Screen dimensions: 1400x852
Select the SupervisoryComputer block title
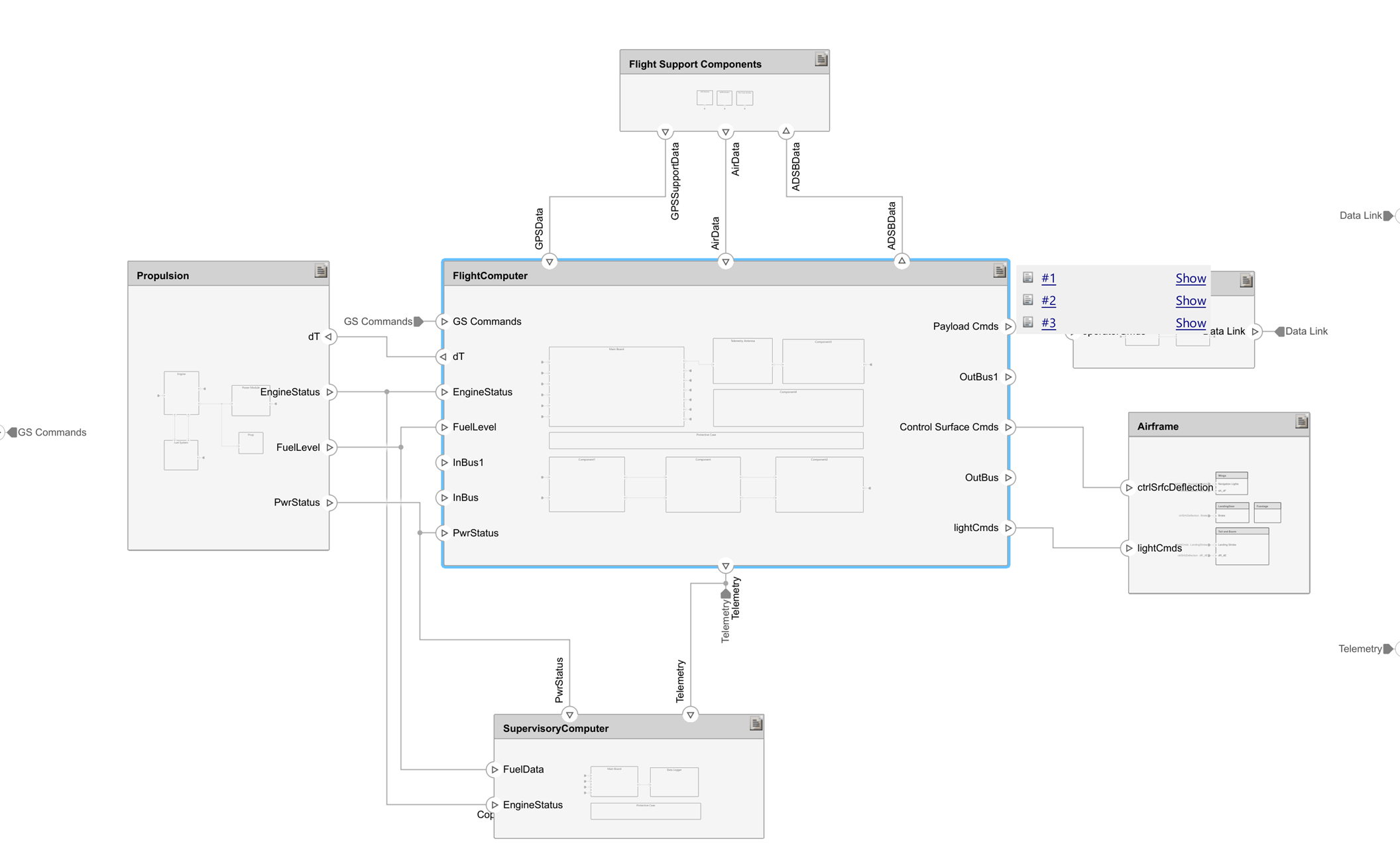point(555,728)
